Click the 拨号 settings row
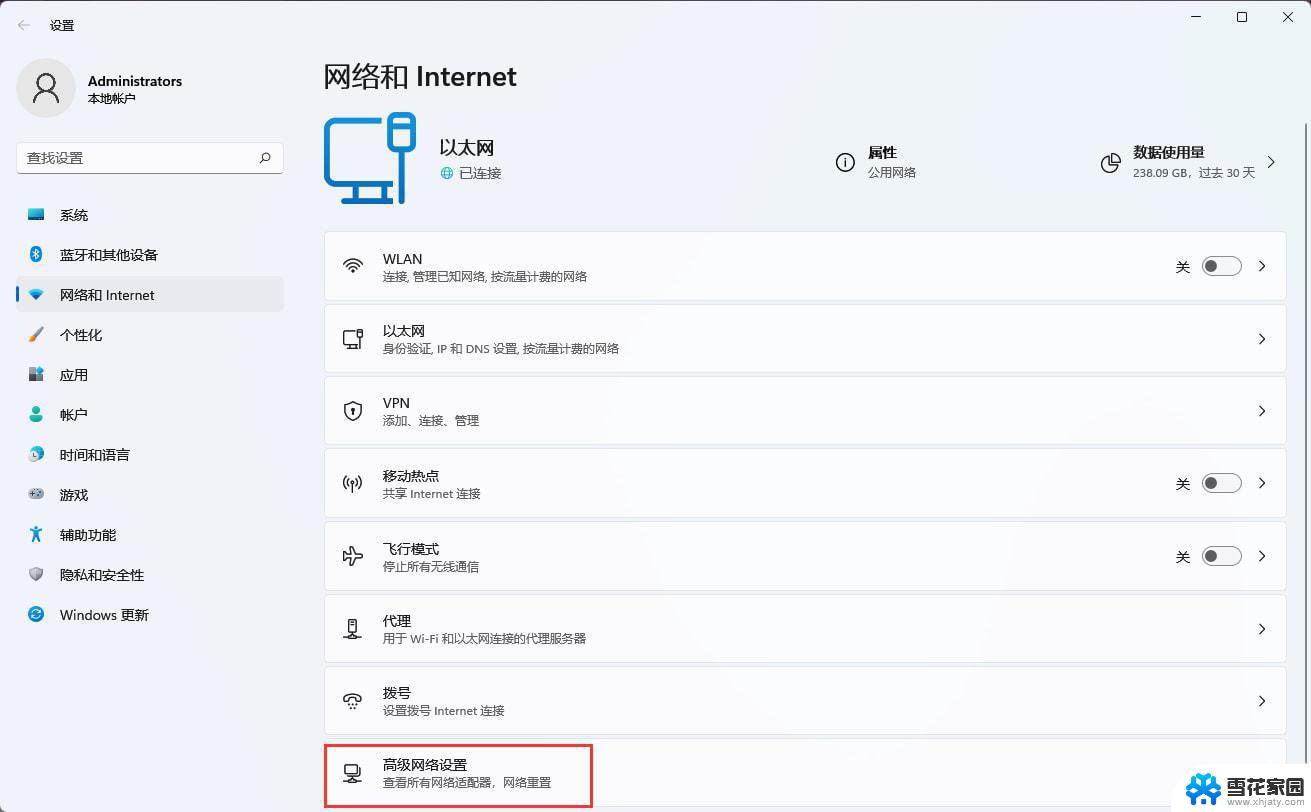Screen dimensions: 1311x812 point(805,701)
